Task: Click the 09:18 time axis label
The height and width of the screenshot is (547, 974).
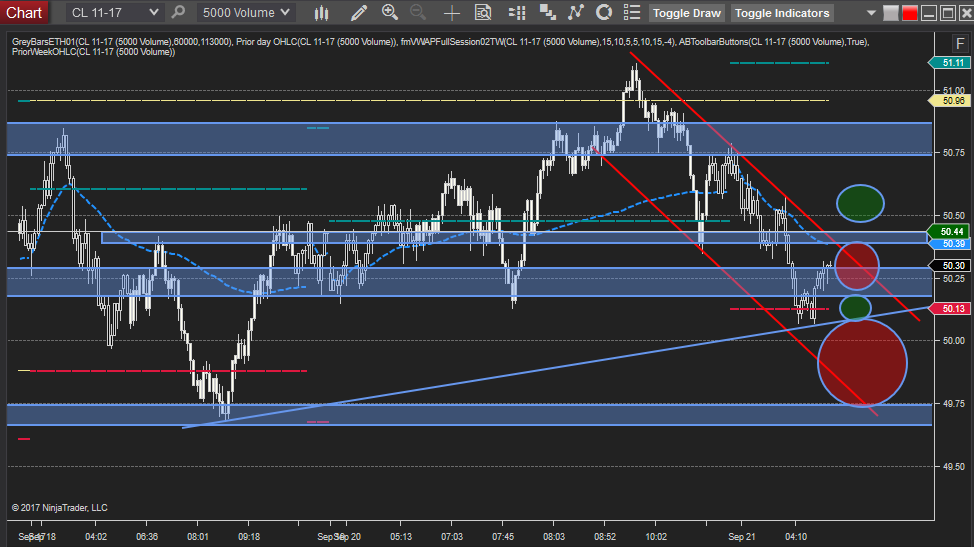Action: pyautogui.click(x=248, y=536)
